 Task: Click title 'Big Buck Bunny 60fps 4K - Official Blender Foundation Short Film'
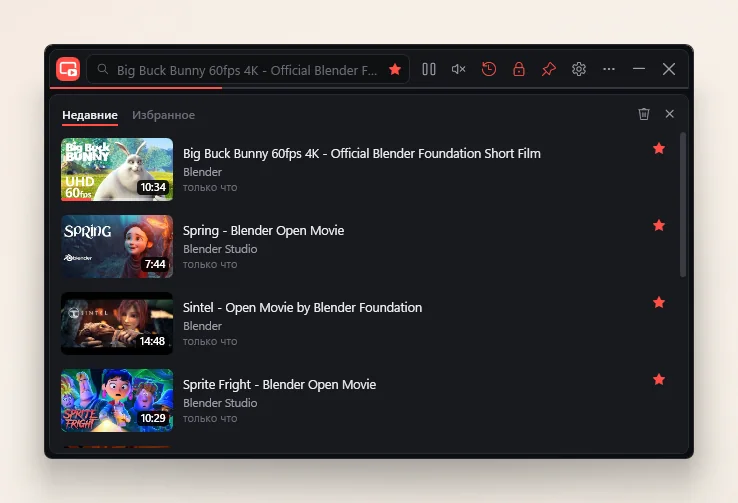[x=361, y=153]
